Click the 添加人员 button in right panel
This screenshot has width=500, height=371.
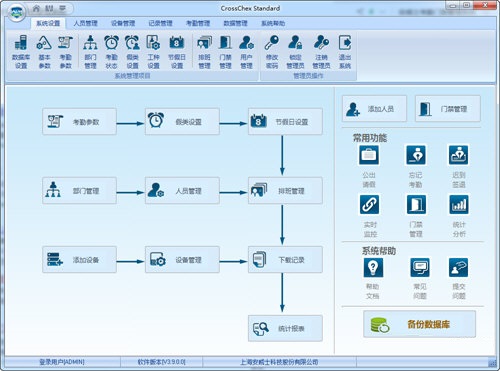click(x=374, y=109)
